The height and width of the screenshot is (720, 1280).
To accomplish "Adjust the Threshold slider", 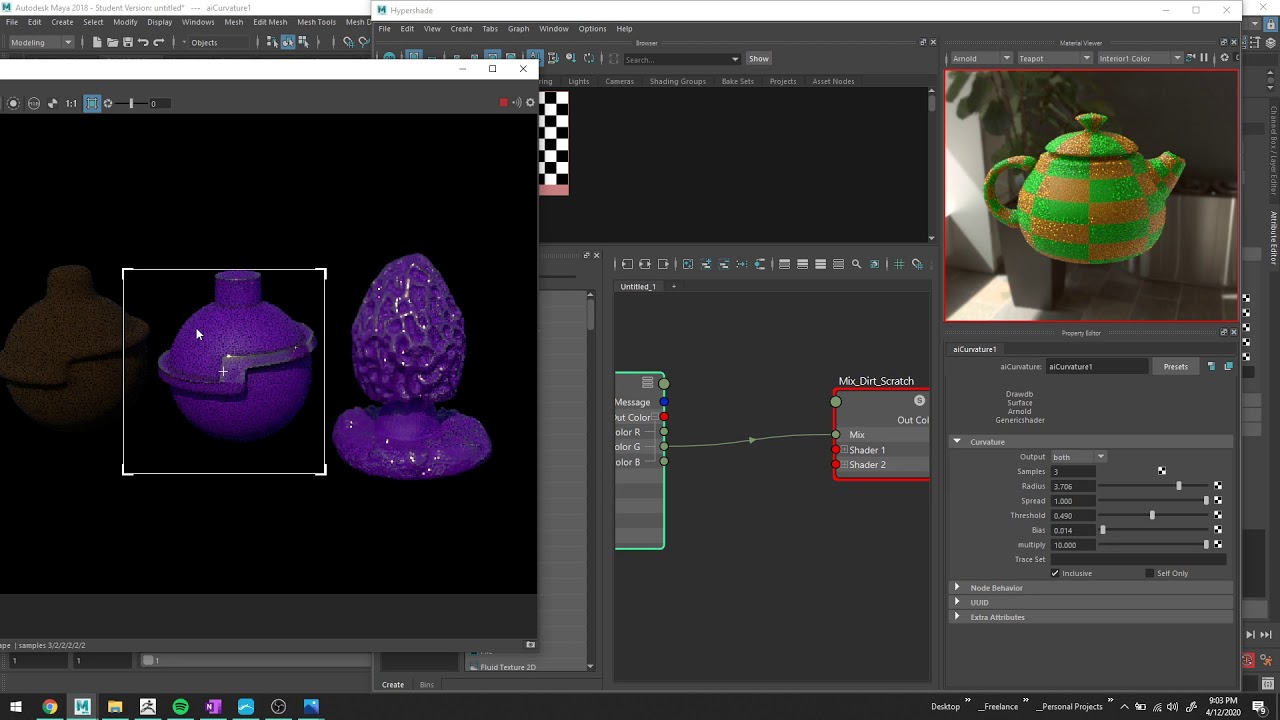I will pos(1153,515).
